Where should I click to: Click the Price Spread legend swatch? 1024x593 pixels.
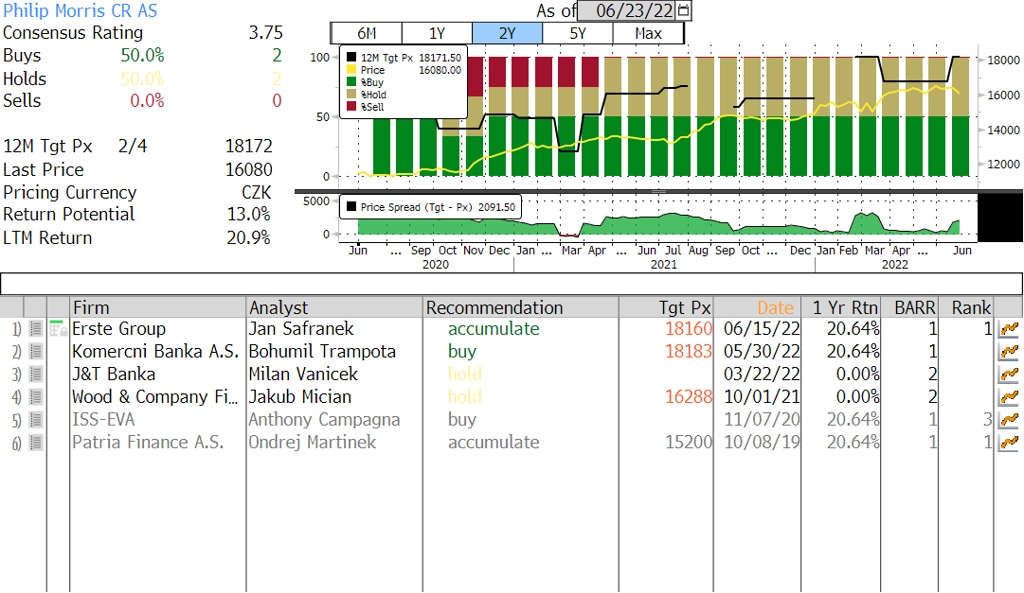click(x=351, y=207)
